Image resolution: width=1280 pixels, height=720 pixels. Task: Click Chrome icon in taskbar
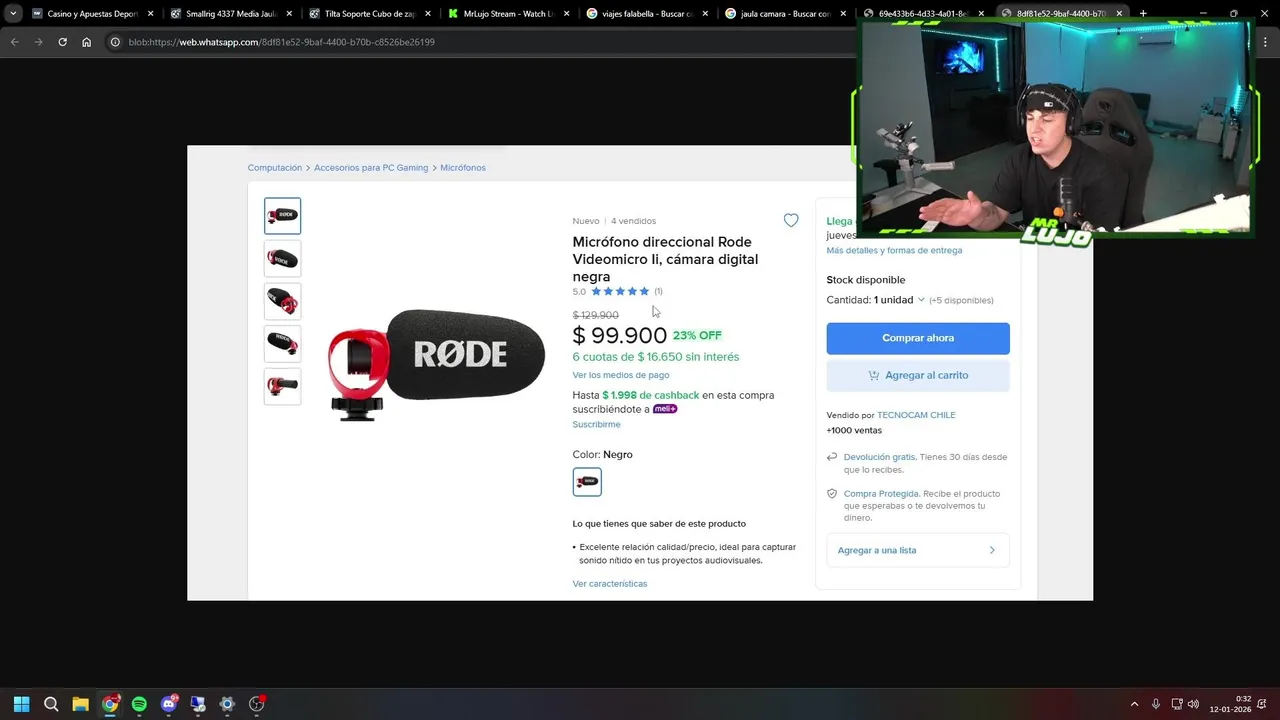pyautogui.click(x=110, y=704)
